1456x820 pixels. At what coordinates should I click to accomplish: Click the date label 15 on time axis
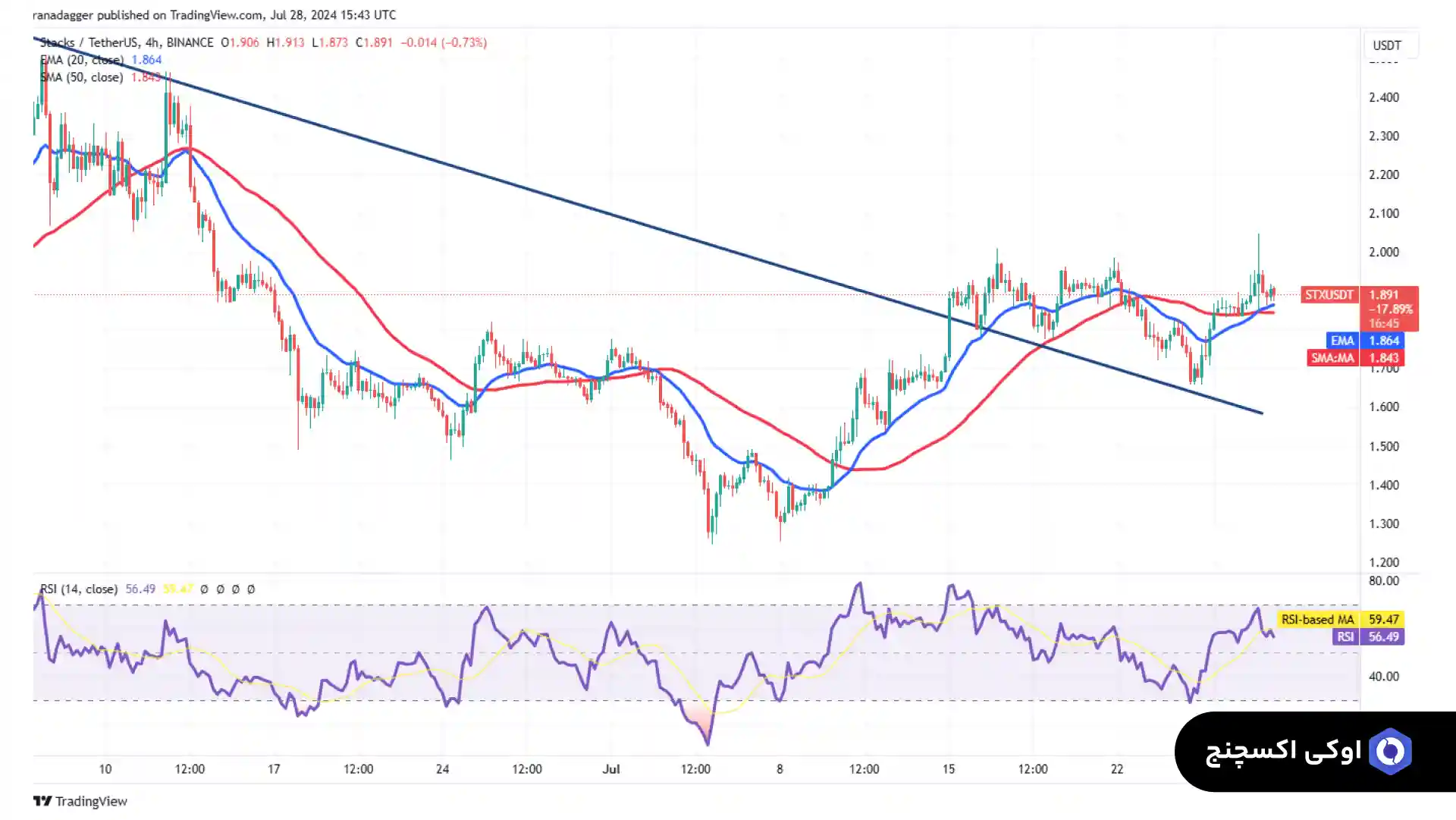[949, 769]
